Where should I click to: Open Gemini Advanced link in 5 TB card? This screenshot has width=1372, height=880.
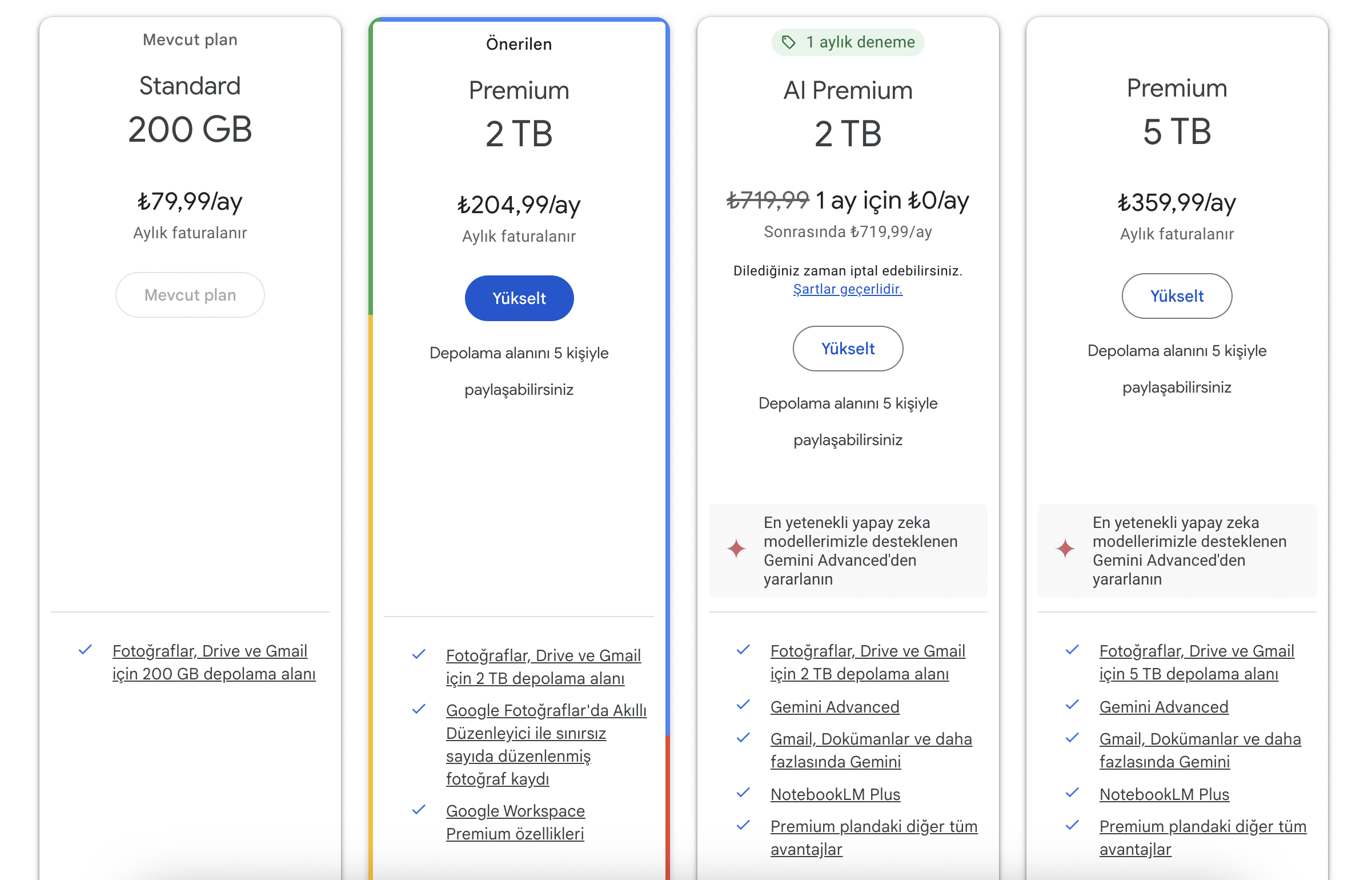click(1164, 707)
